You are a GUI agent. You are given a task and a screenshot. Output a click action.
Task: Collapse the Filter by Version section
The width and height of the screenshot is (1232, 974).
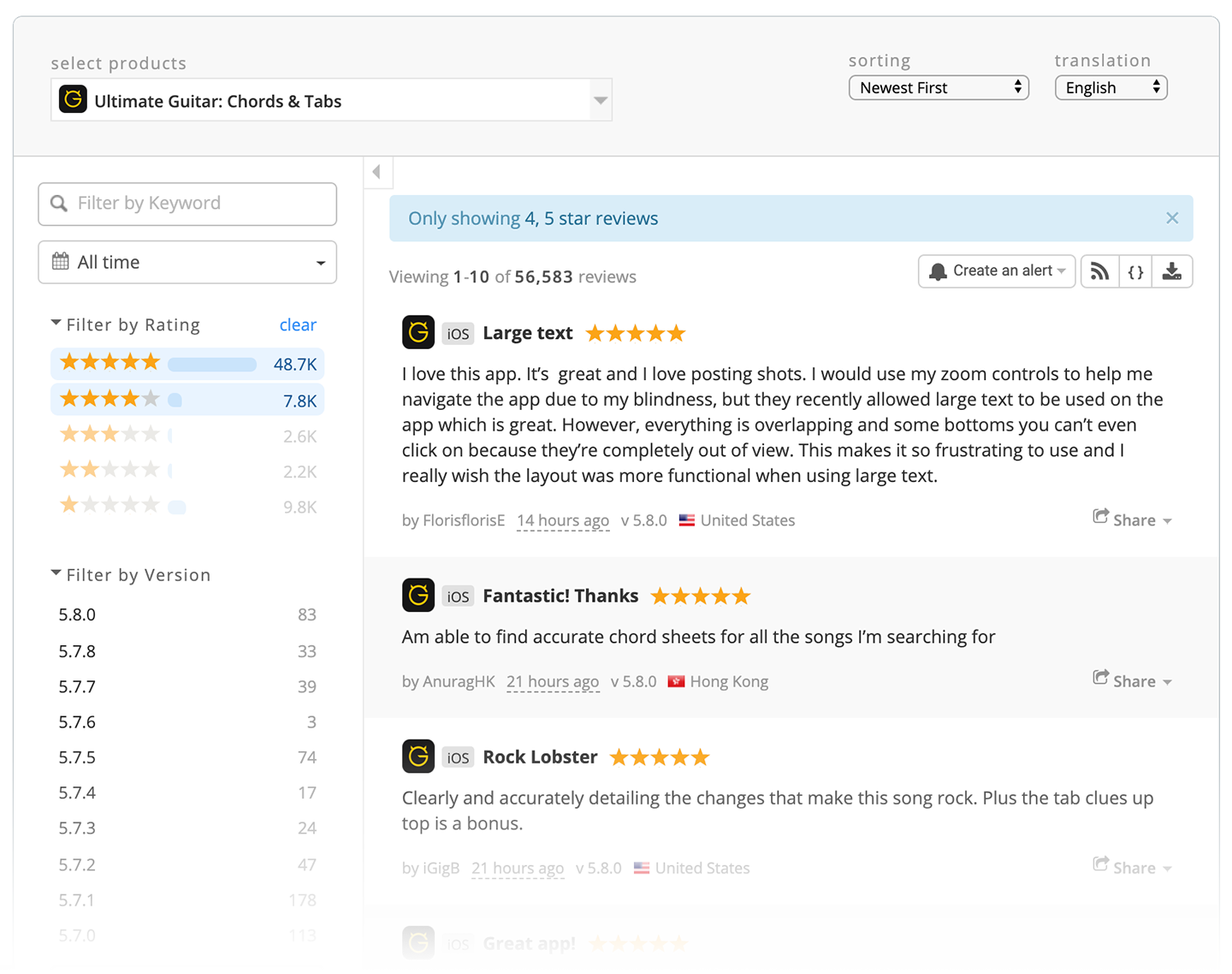[56, 573]
